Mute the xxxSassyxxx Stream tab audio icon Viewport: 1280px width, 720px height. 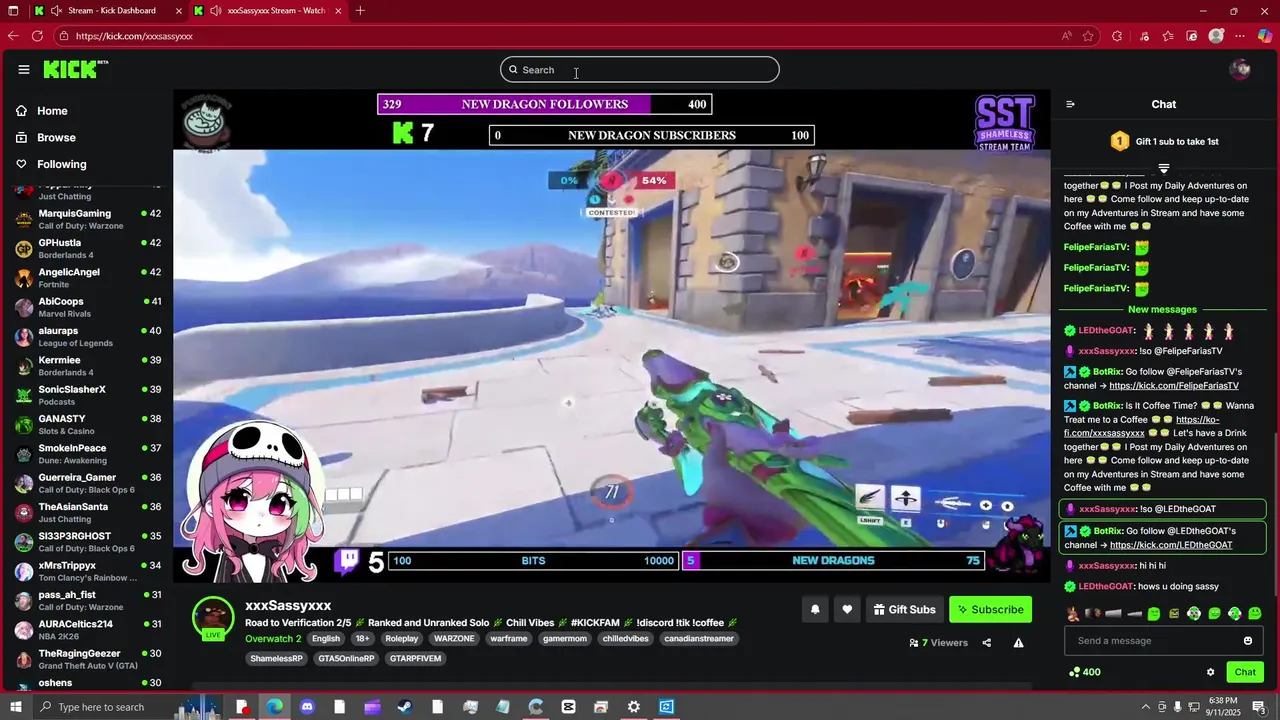tap(217, 11)
